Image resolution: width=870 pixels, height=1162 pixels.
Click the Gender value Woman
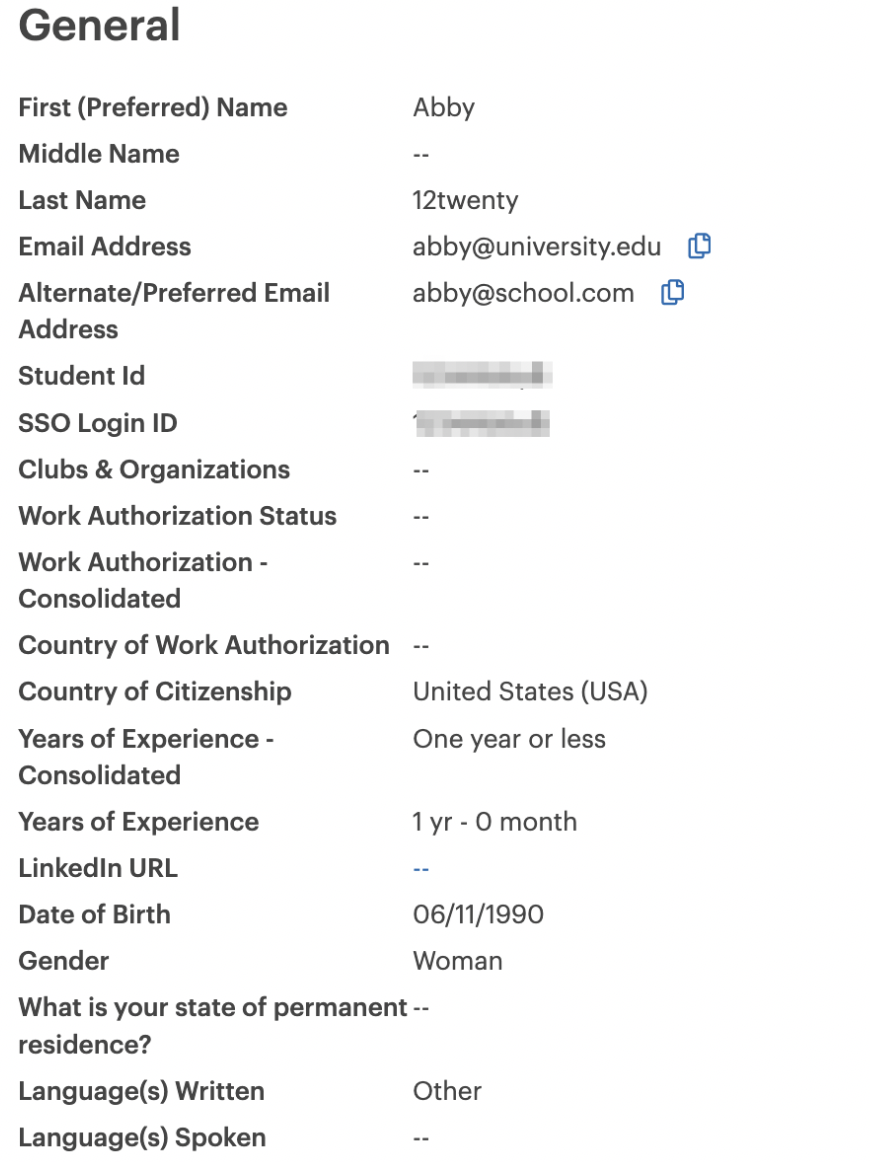(x=458, y=961)
